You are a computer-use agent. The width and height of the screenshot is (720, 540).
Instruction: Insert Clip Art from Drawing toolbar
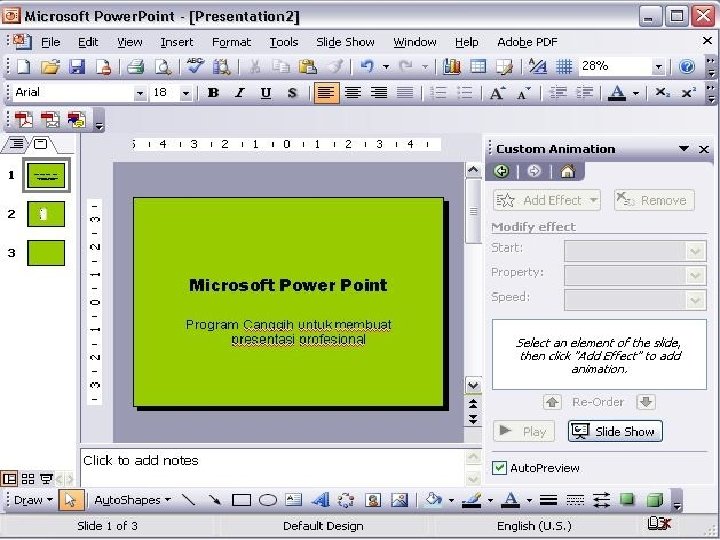[x=373, y=500]
